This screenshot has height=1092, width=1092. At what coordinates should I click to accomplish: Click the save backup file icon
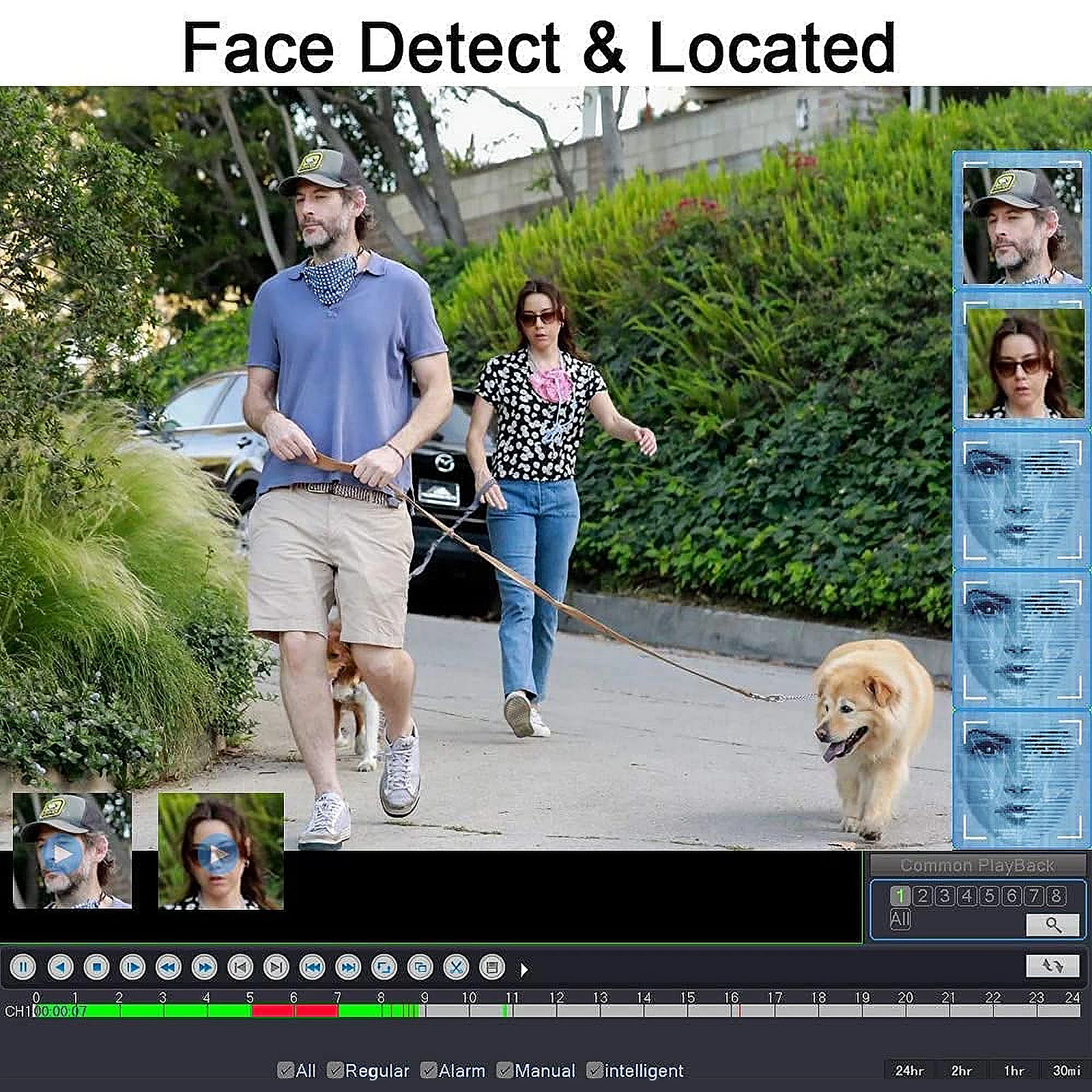click(492, 967)
